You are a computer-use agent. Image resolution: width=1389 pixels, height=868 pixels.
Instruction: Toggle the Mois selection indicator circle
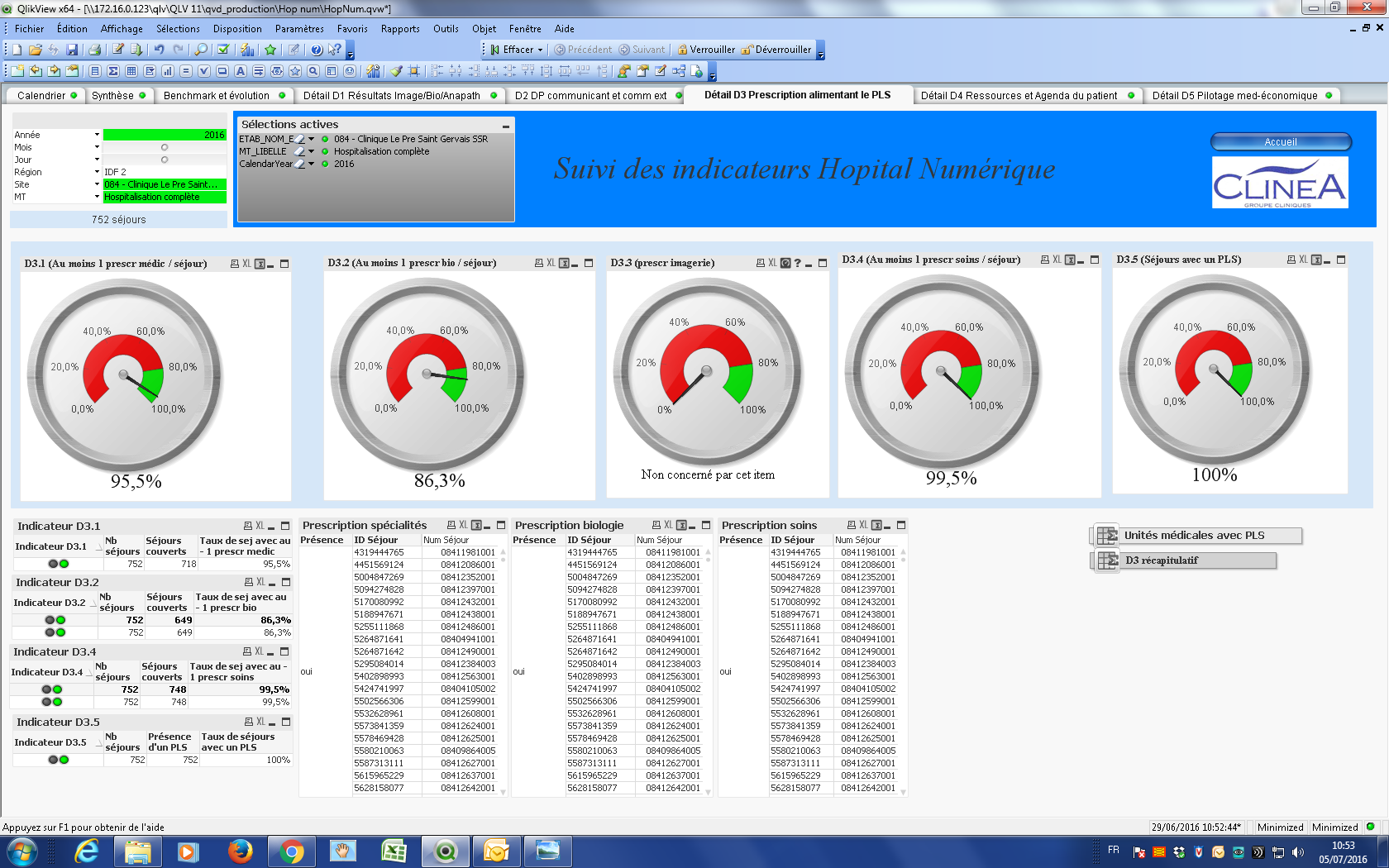(x=165, y=147)
